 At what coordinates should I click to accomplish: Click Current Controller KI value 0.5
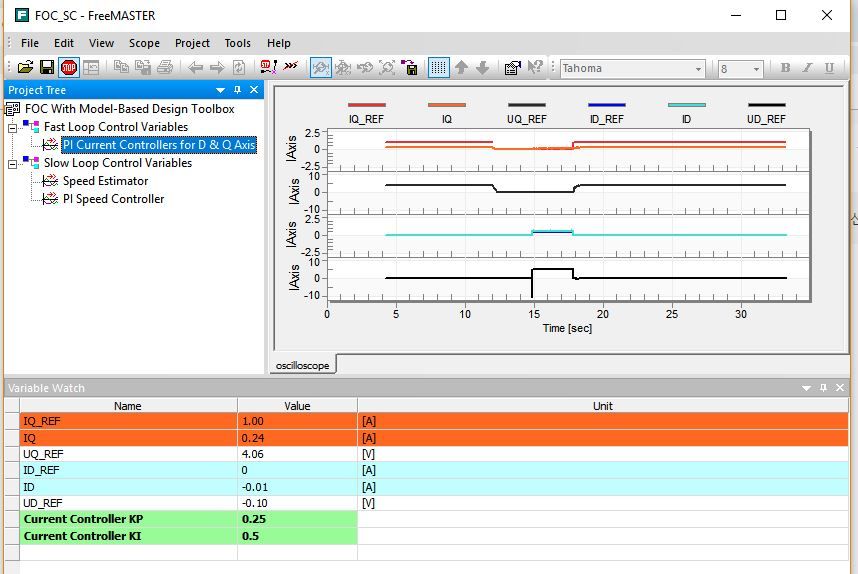[297, 536]
